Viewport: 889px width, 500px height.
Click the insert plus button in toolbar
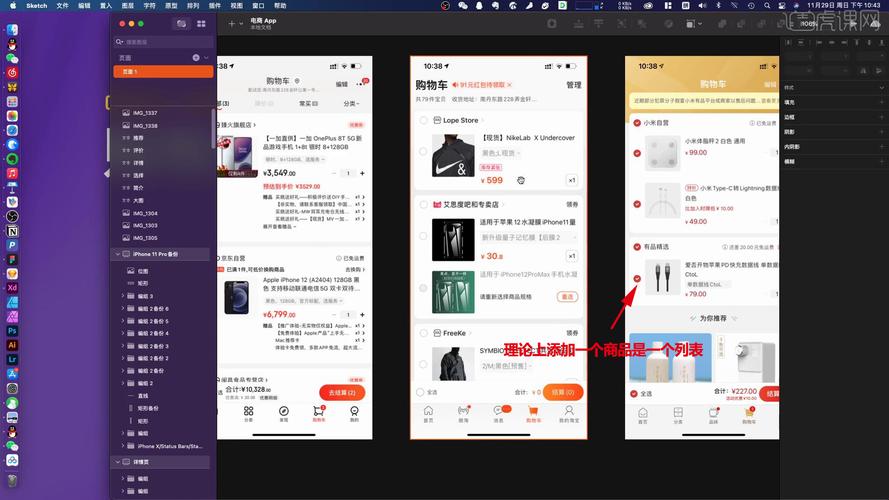click(231, 23)
